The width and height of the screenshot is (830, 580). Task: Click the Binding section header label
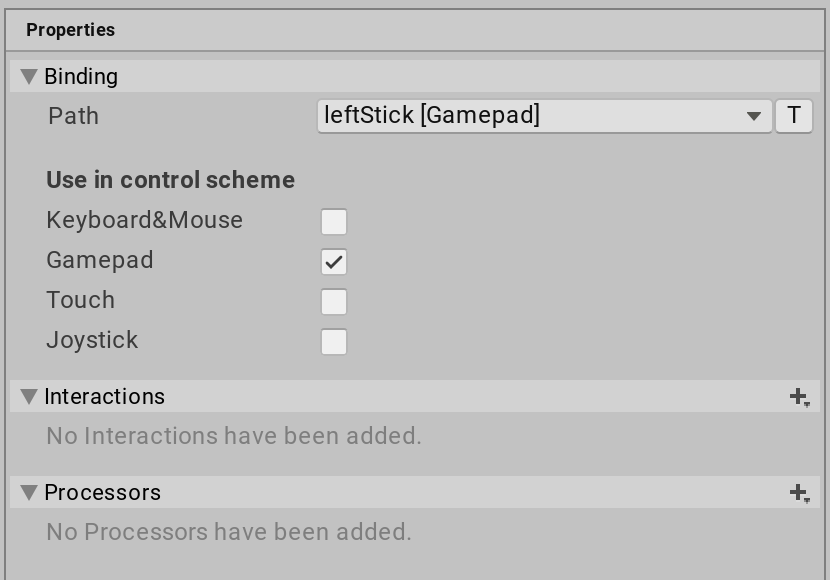81,77
